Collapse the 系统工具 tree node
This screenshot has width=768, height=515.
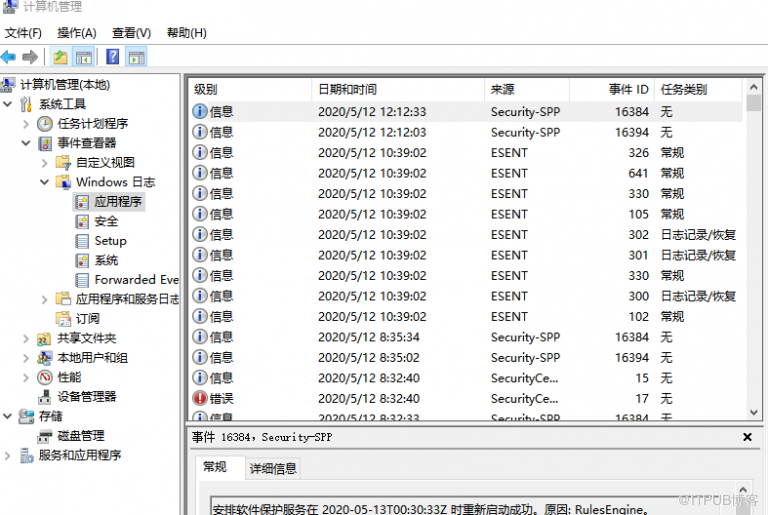coord(7,104)
